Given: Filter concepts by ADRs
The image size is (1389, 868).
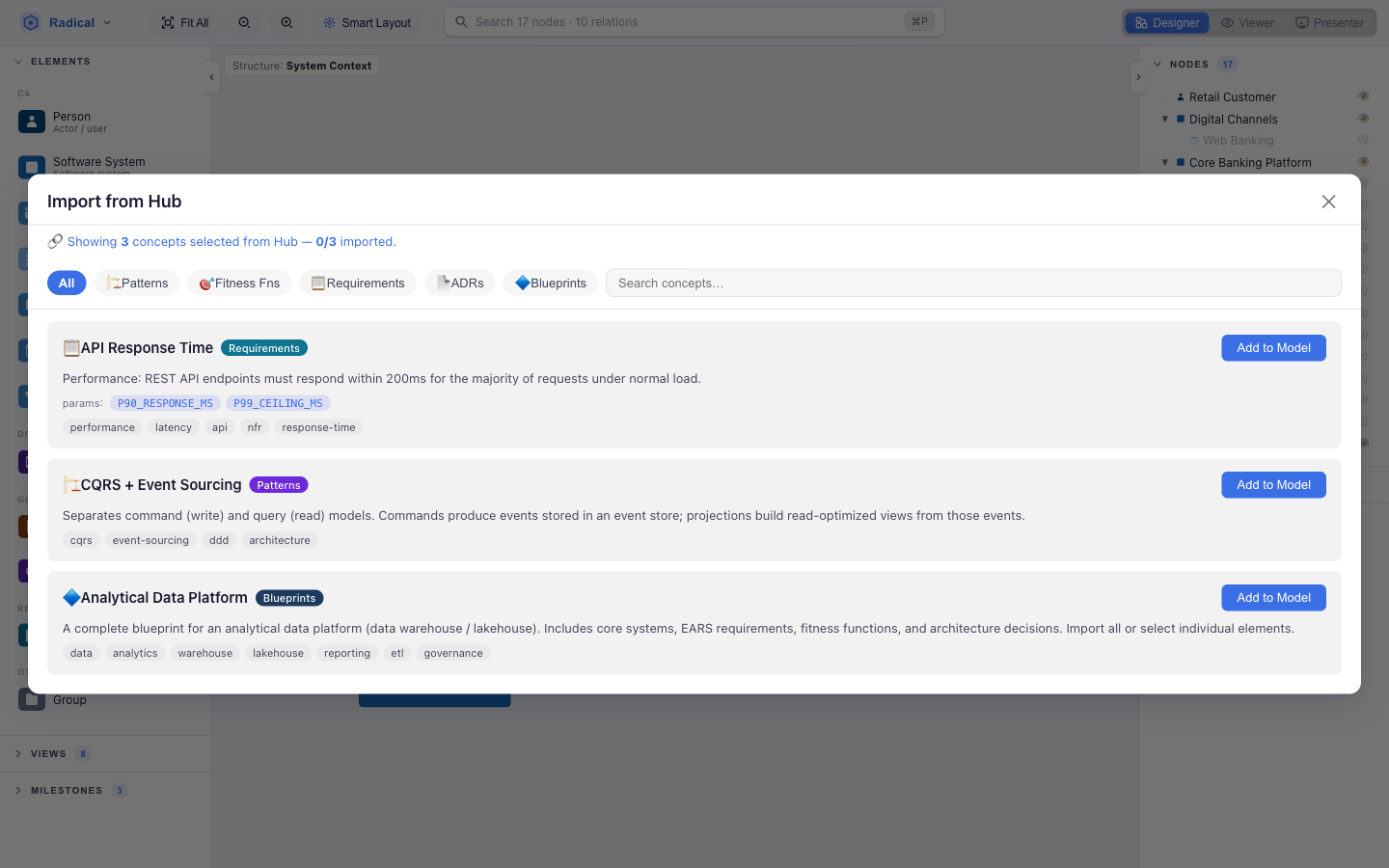Looking at the screenshot, I should [x=460, y=283].
